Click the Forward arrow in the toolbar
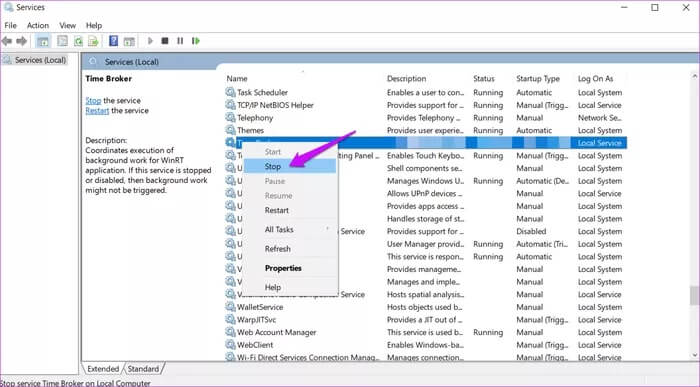700x387 pixels. coord(21,41)
